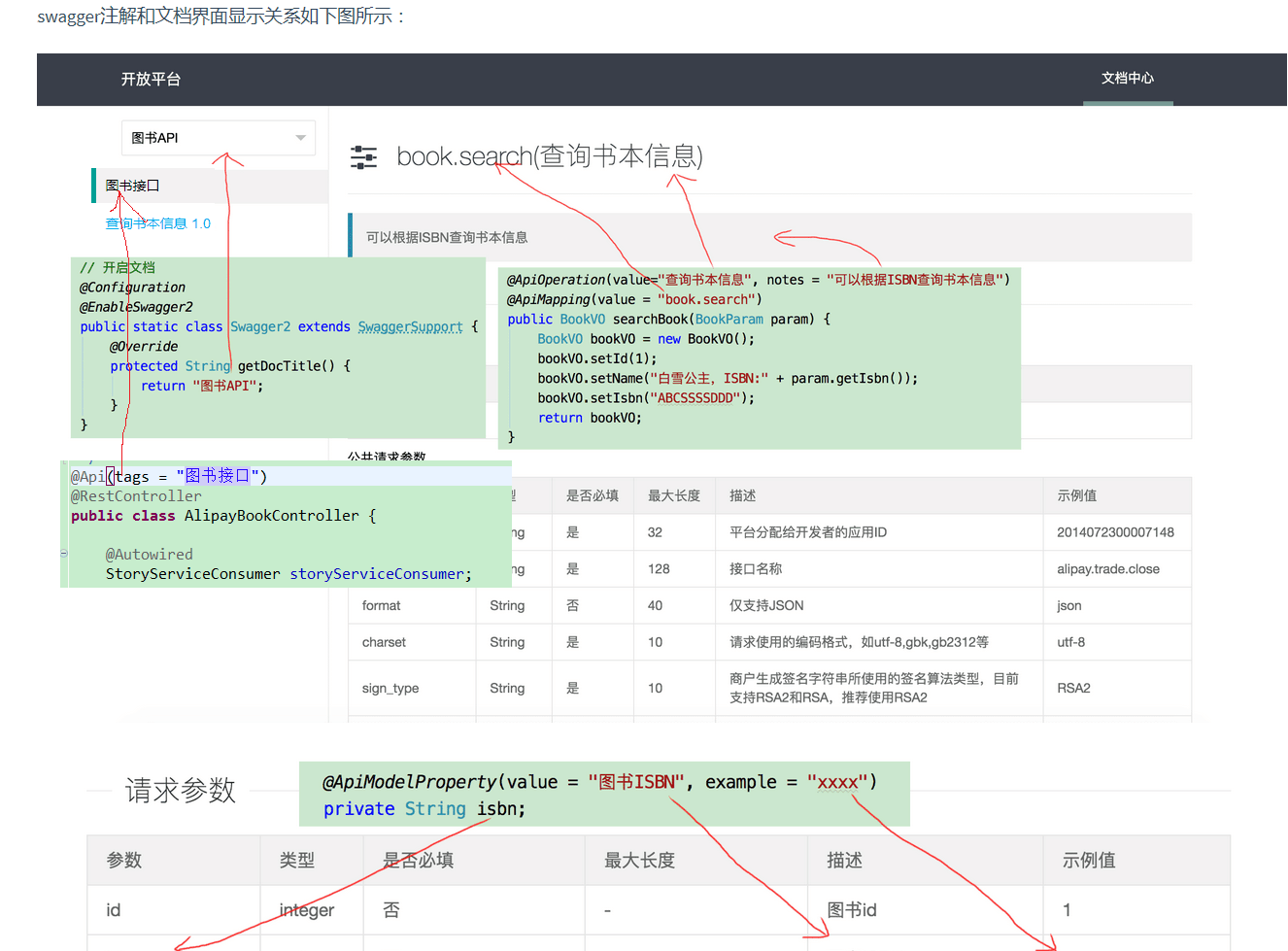Open the 图书API dropdown
This screenshot has width=1288, height=951.
(219, 138)
